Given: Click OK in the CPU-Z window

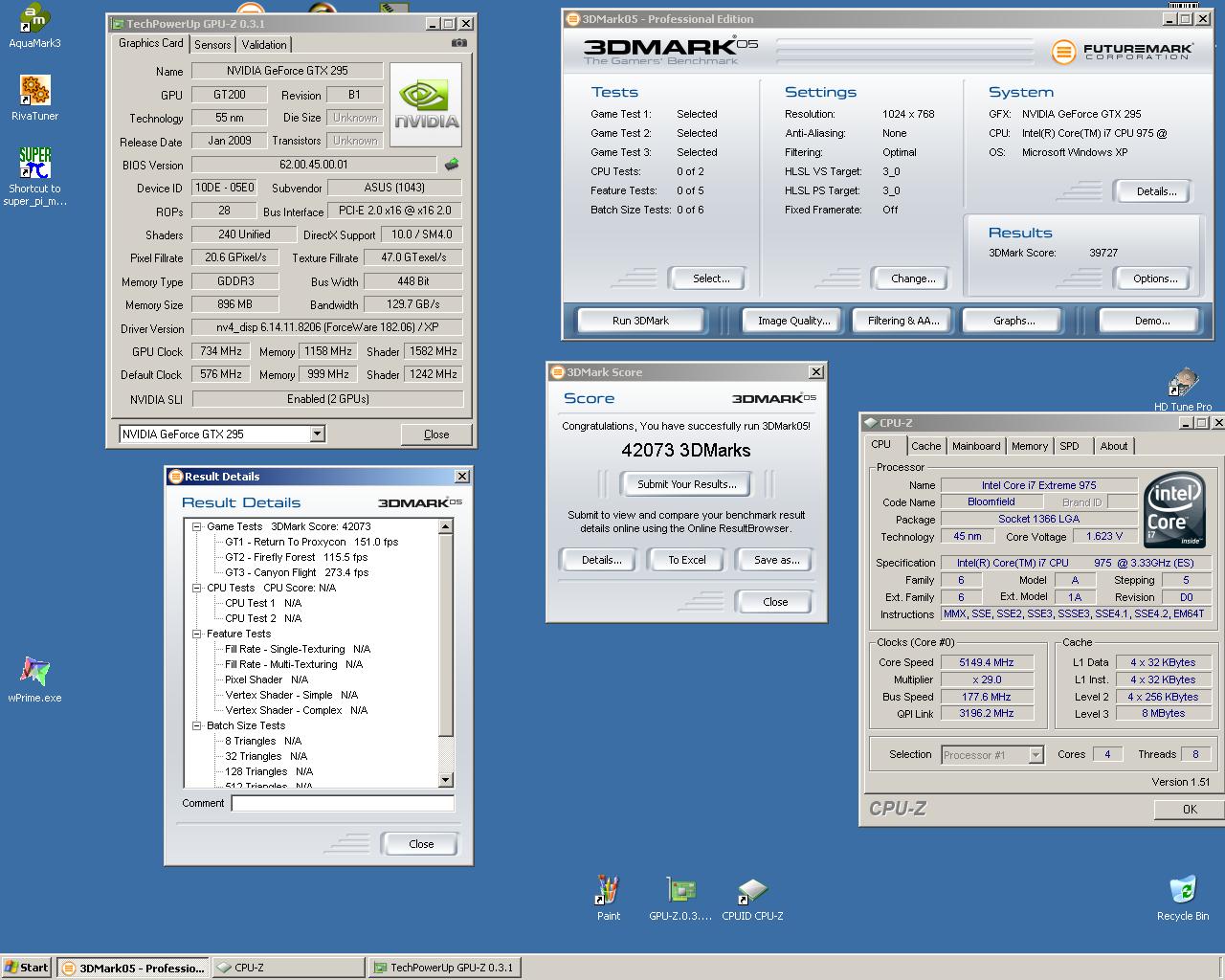Looking at the screenshot, I should [x=1190, y=810].
